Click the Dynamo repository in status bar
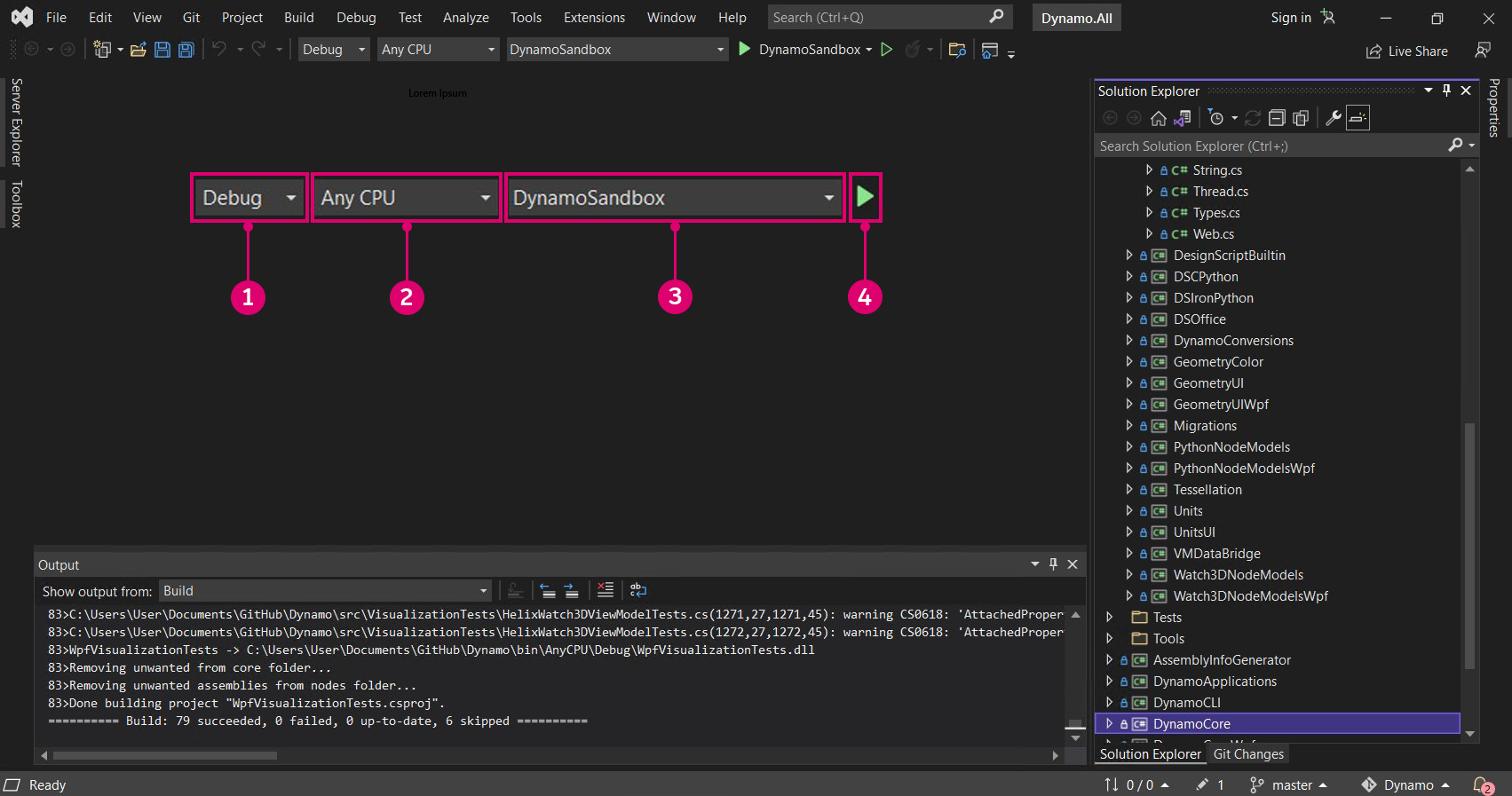Image resolution: width=1512 pixels, height=796 pixels. [x=1405, y=785]
